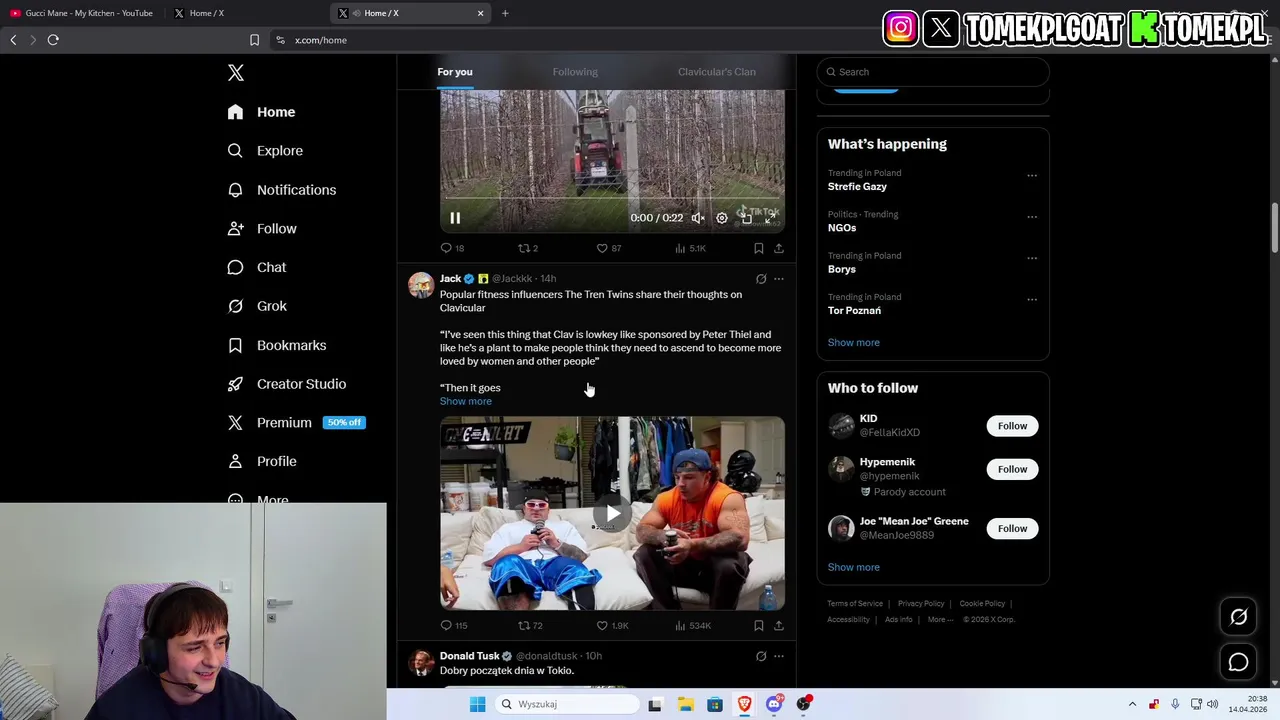Open Profile from the sidebar

[262, 462]
